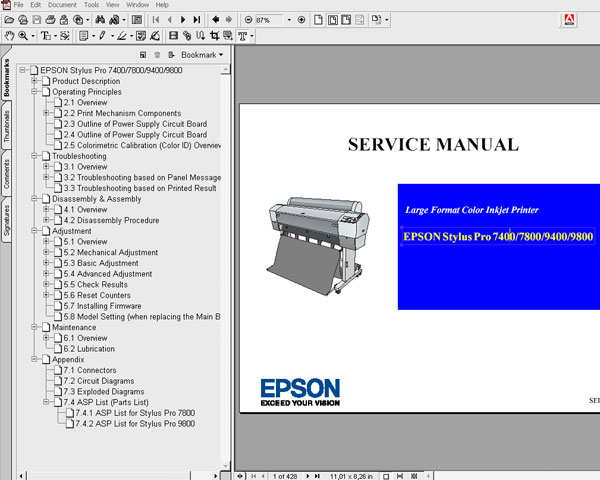Switch to the Comments side tab
This screenshot has width=600, height=480.
[7, 174]
